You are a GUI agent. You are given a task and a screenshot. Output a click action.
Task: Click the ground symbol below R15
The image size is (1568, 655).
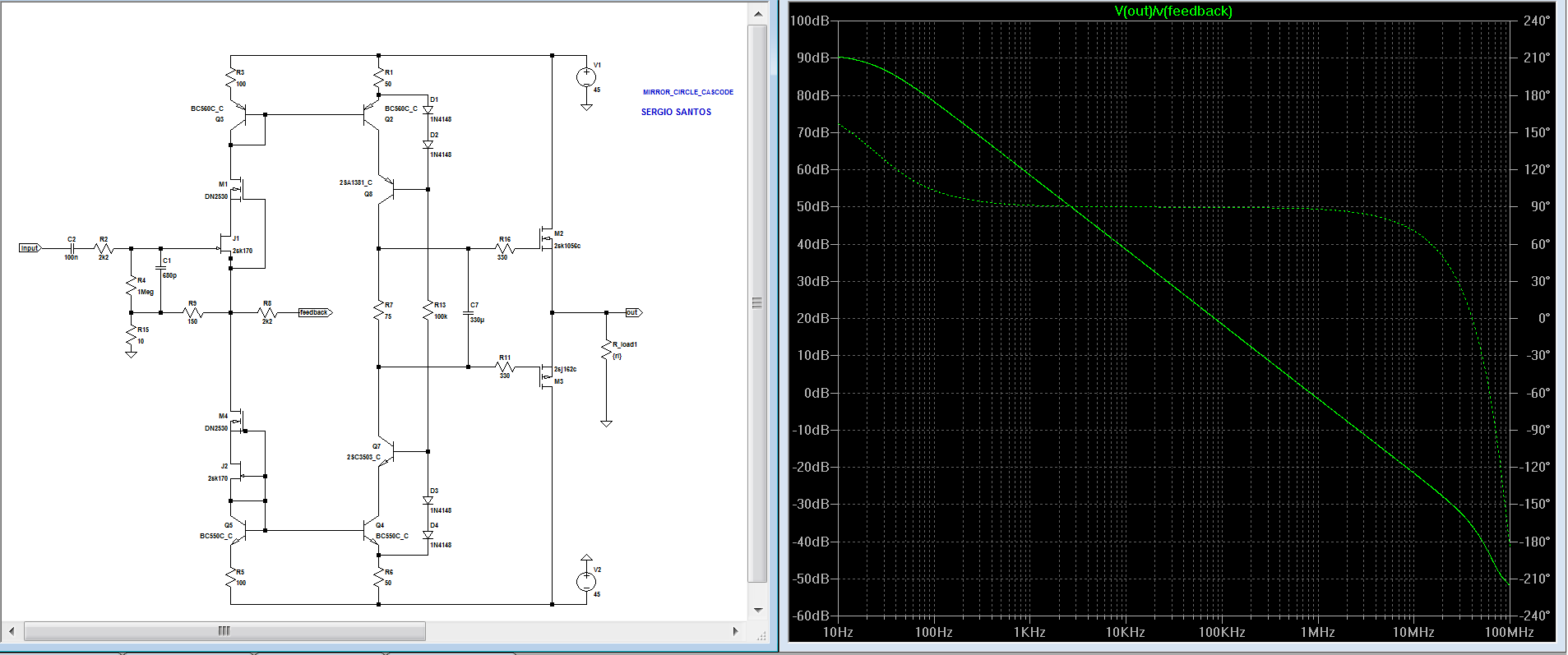point(131,354)
